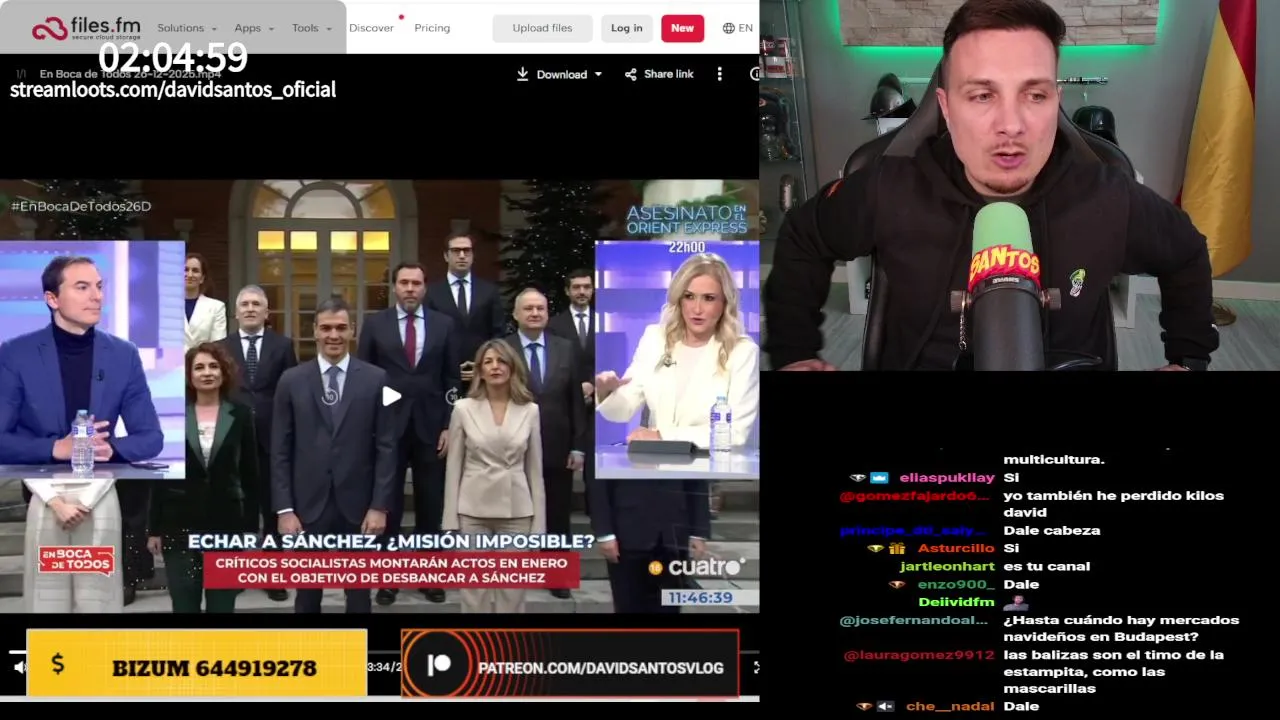Open the Discover page
The height and width of the screenshot is (720, 1280).
pyautogui.click(x=371, y=28)
